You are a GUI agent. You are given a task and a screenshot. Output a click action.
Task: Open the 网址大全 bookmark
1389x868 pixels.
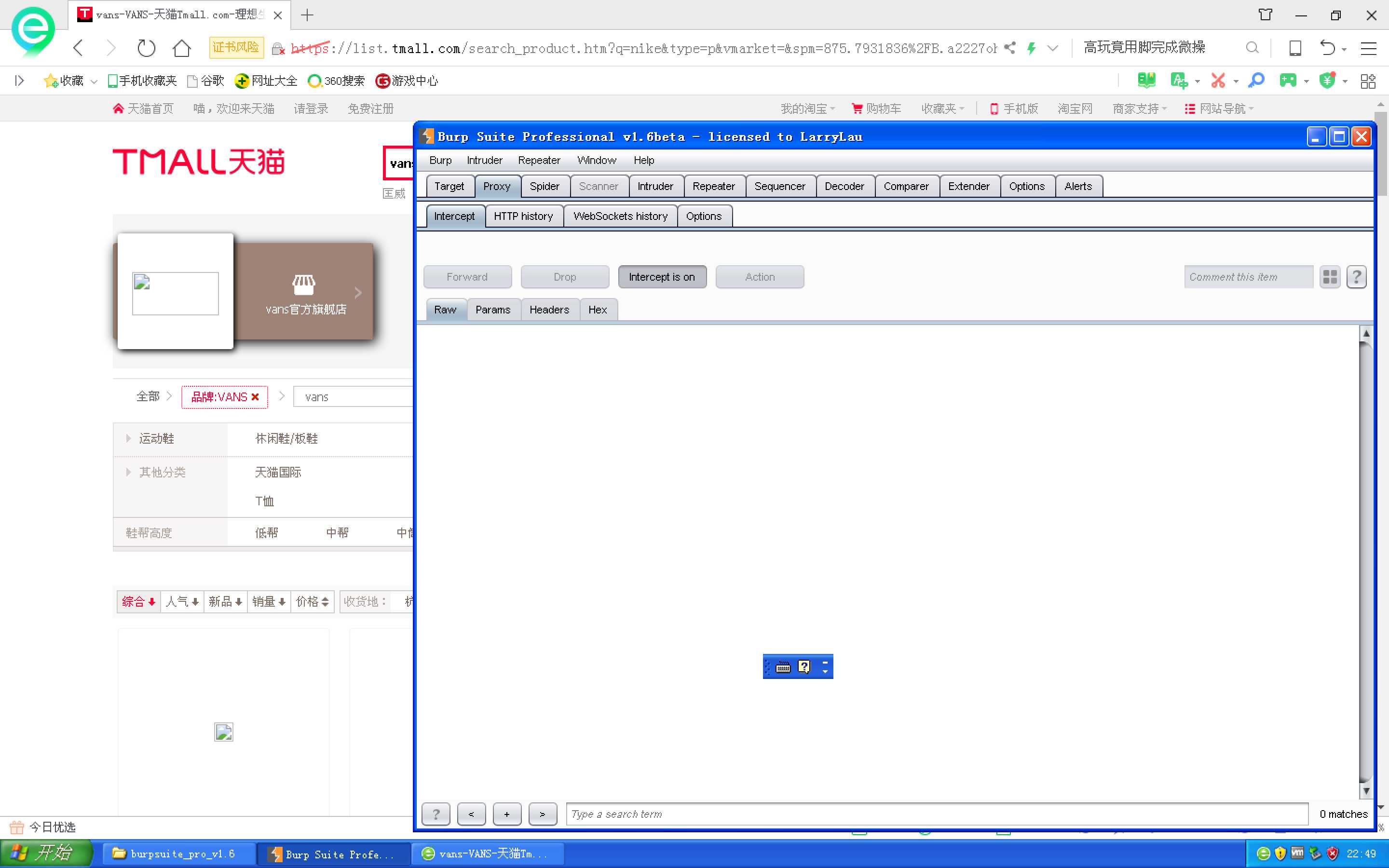[x=266, y=81]
